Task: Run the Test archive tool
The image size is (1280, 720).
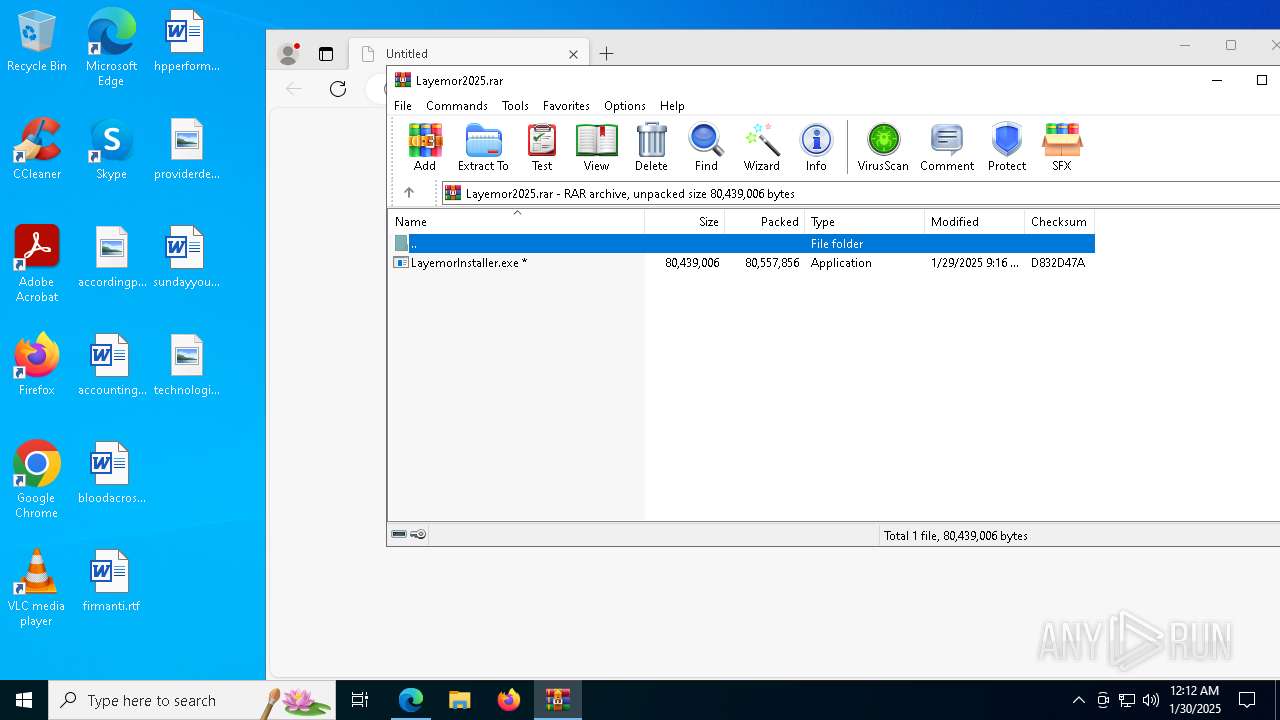Action: [541, 147]
